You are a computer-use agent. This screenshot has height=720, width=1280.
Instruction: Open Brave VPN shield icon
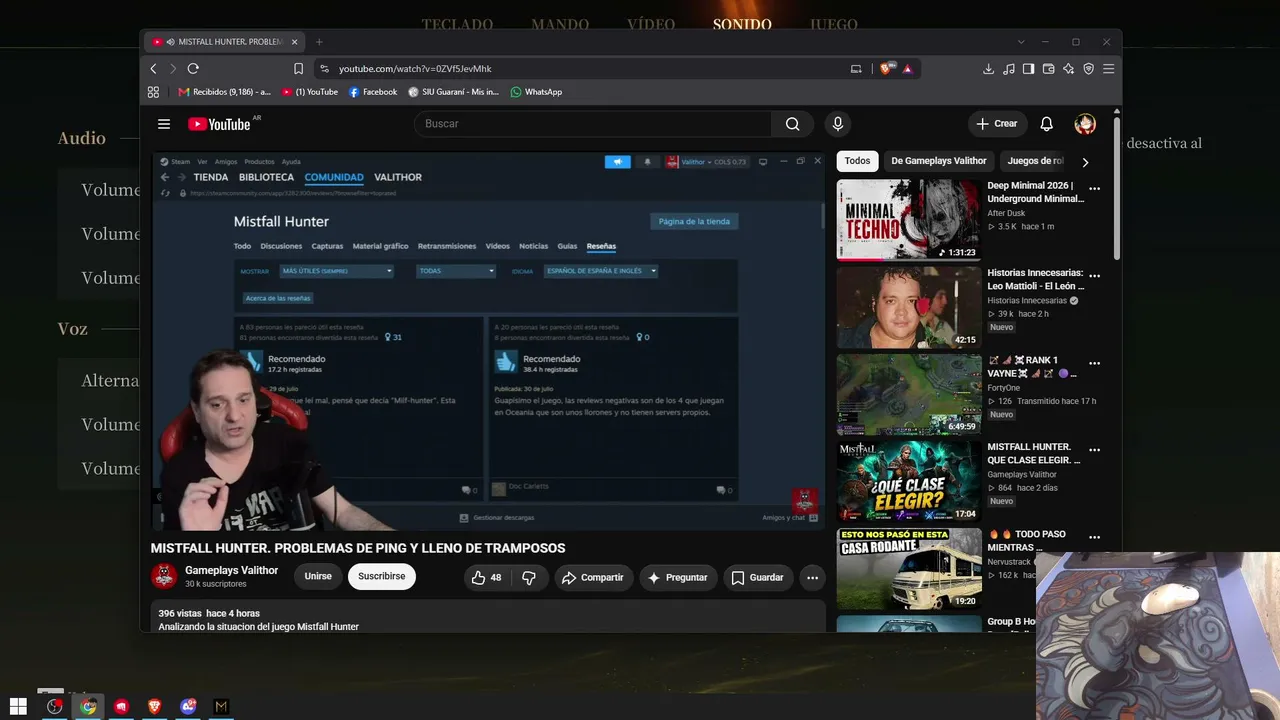click(1088, 69)
